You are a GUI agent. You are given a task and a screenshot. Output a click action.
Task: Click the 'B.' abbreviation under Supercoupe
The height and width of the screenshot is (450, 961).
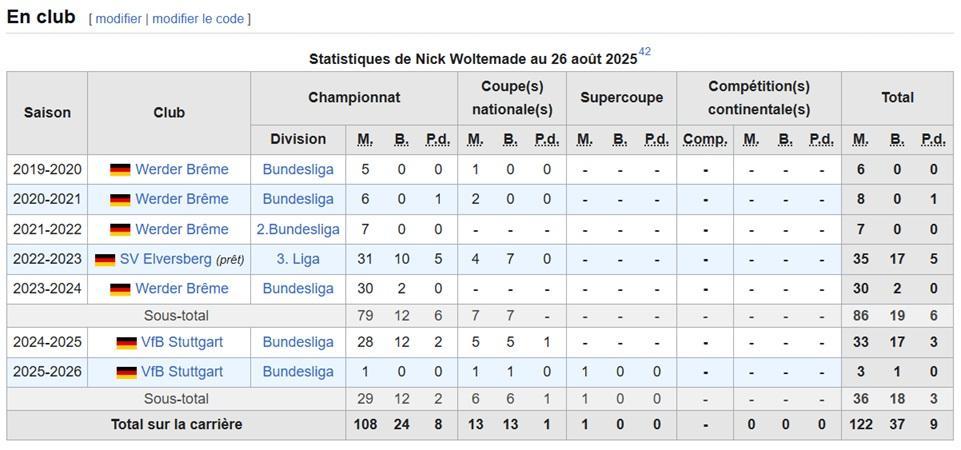tap(620, 140)
